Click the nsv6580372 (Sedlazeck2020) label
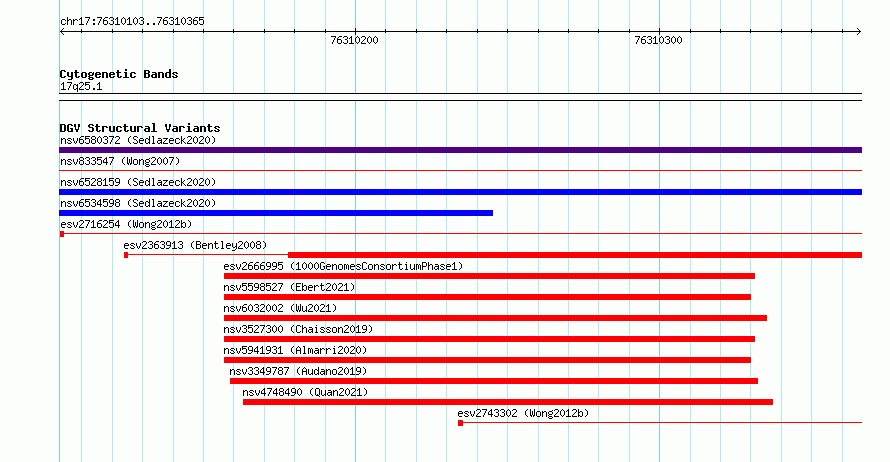 (138, 140)
